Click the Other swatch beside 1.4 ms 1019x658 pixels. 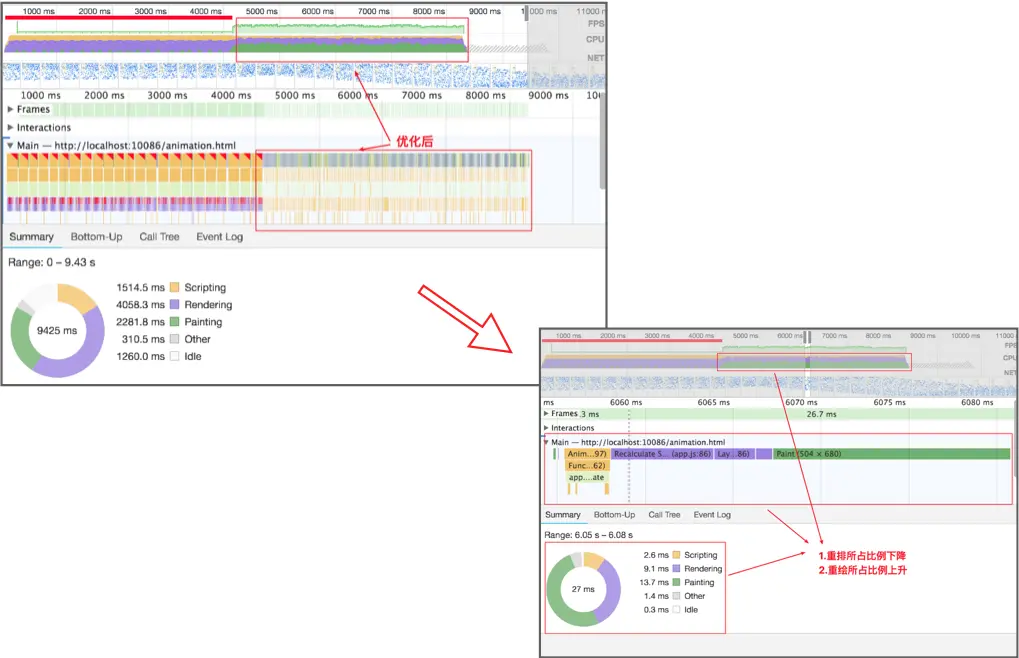[x=677, y=596]
